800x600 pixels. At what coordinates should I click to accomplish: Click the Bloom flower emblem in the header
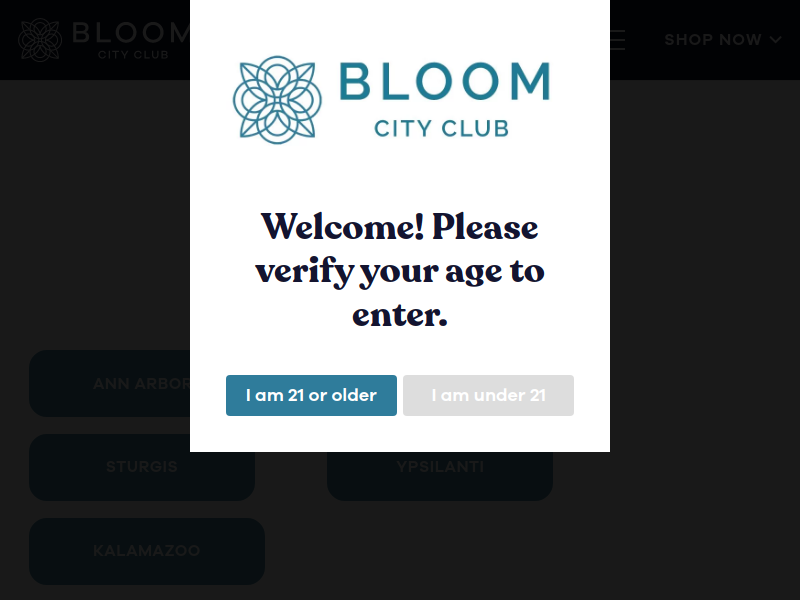[40, 40]
